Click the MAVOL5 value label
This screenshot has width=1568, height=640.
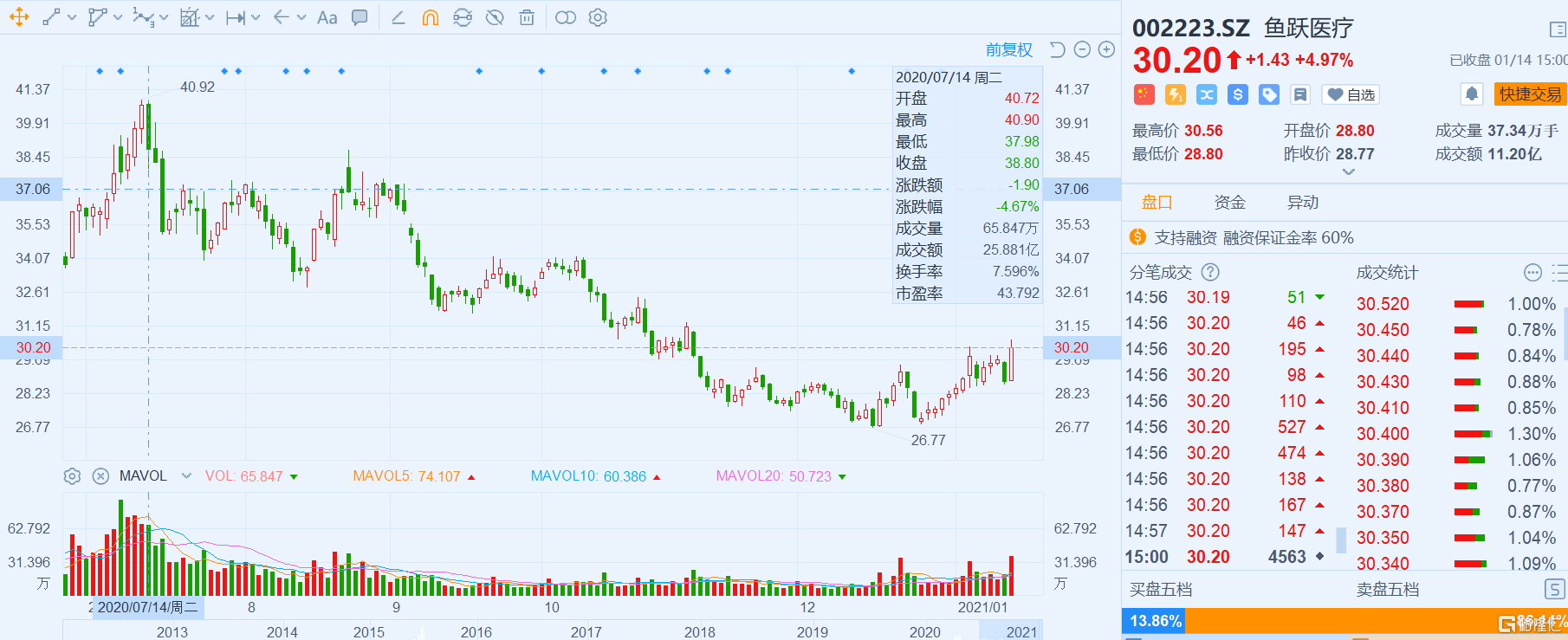click(x=406, y=476)
